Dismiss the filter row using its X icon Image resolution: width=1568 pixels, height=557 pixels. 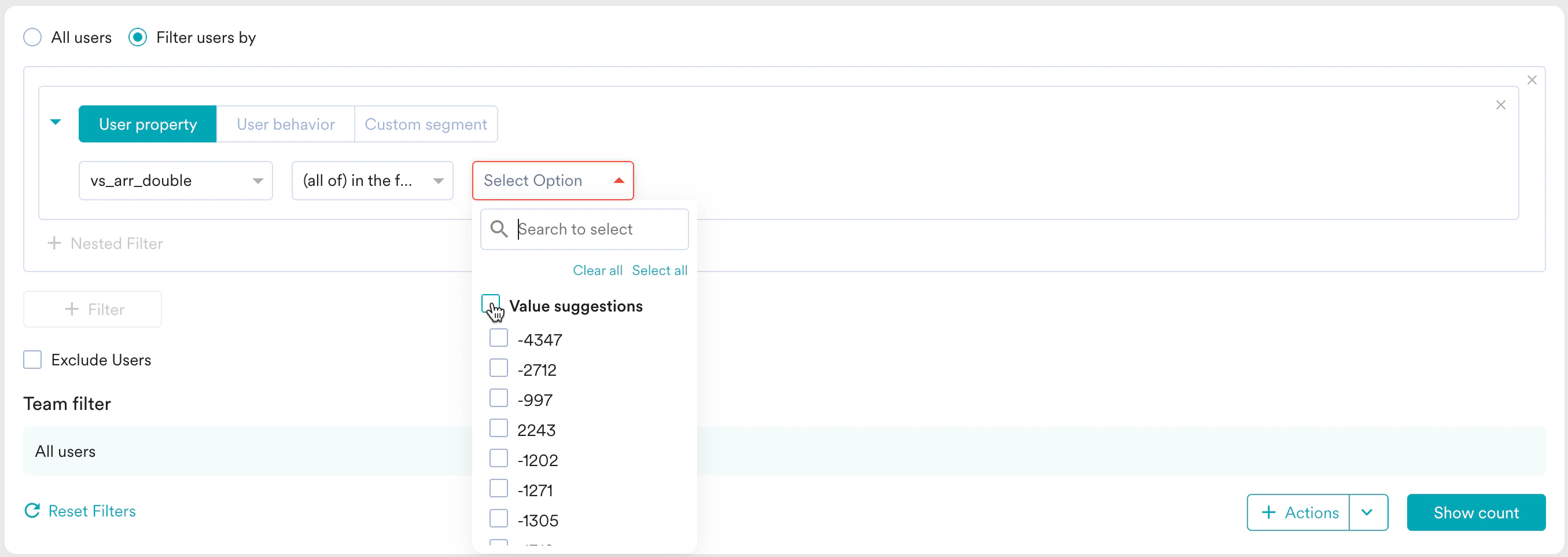[x=1501, y=105]
